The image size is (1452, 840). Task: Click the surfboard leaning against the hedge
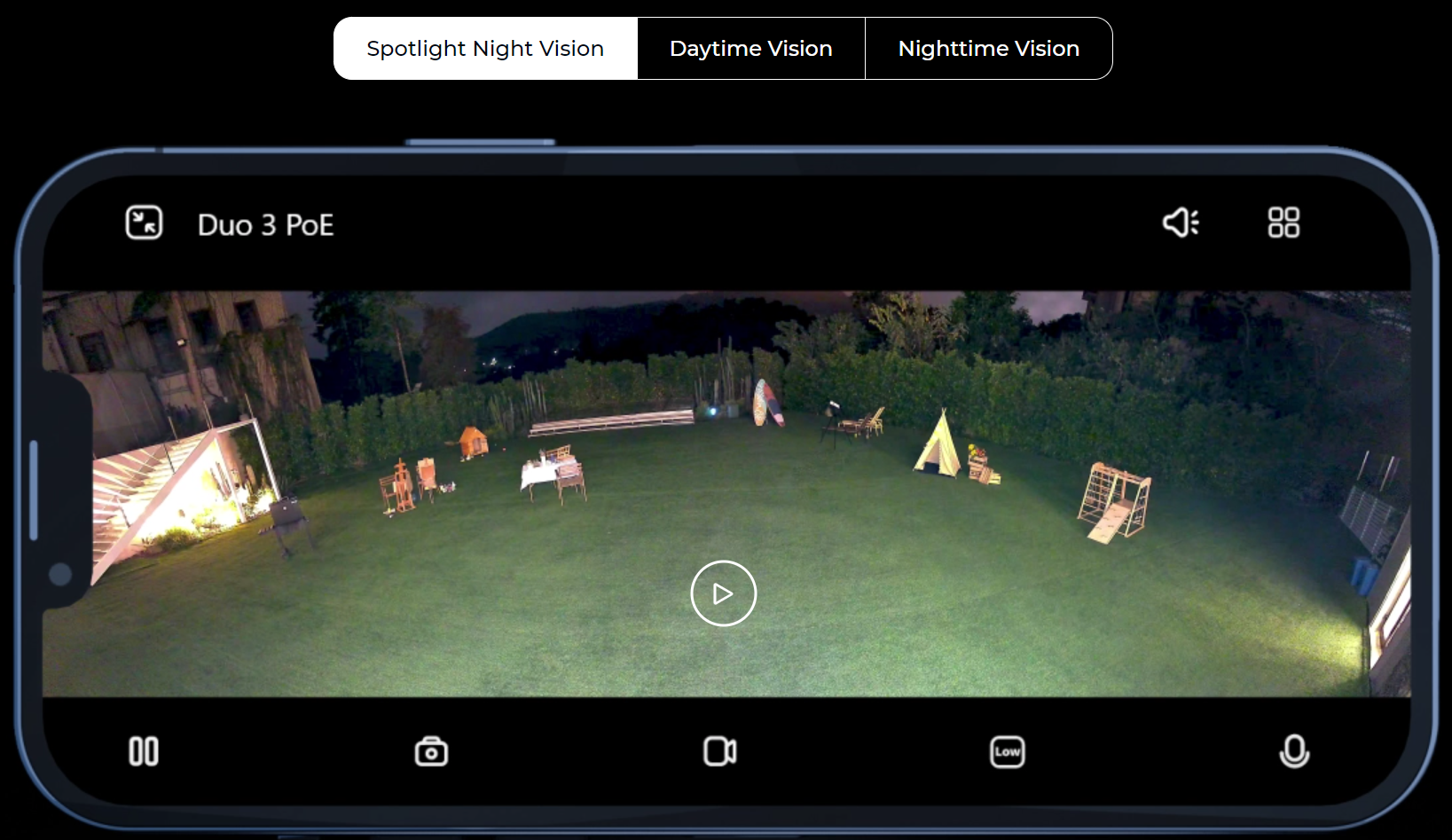[765, 404]
